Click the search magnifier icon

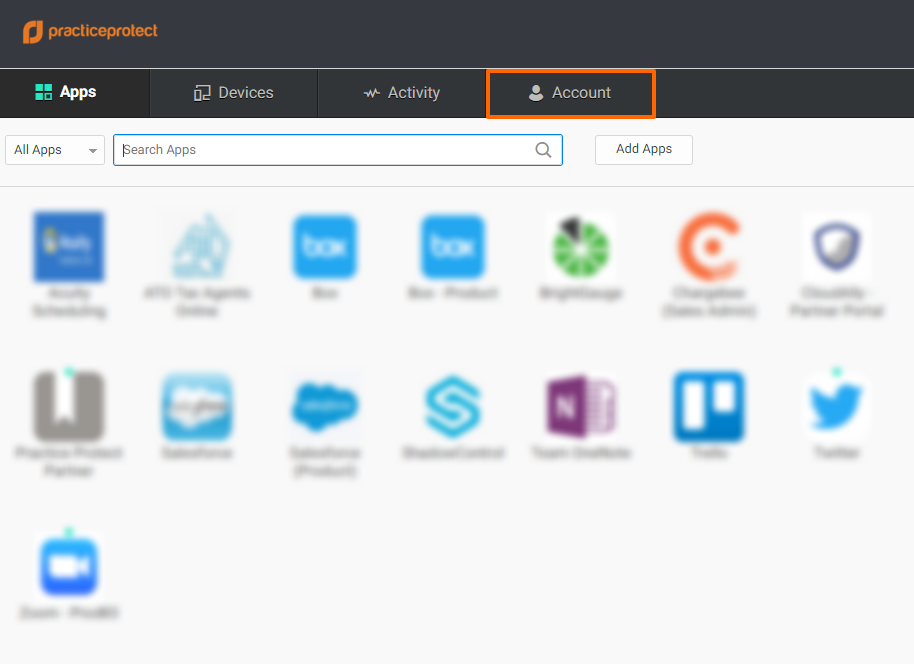point(543,150)
